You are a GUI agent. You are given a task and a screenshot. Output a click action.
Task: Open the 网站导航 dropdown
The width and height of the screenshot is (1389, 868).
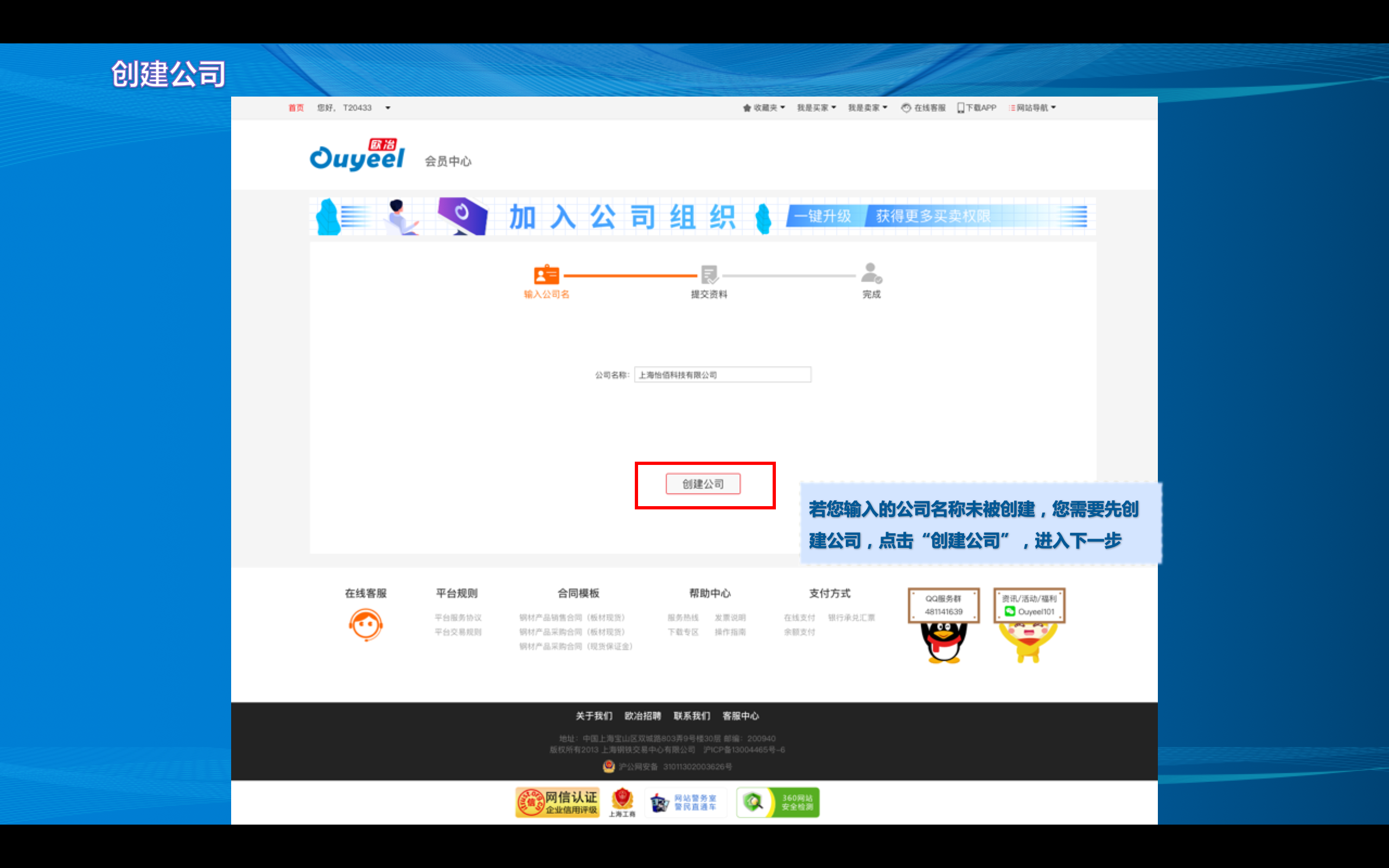tap(1033, 108)
